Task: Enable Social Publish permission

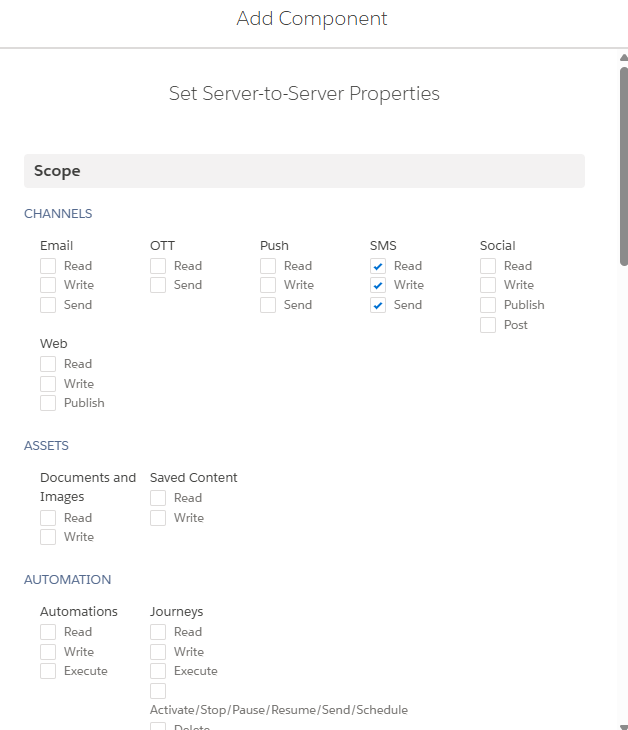Action: pos(488,305)
